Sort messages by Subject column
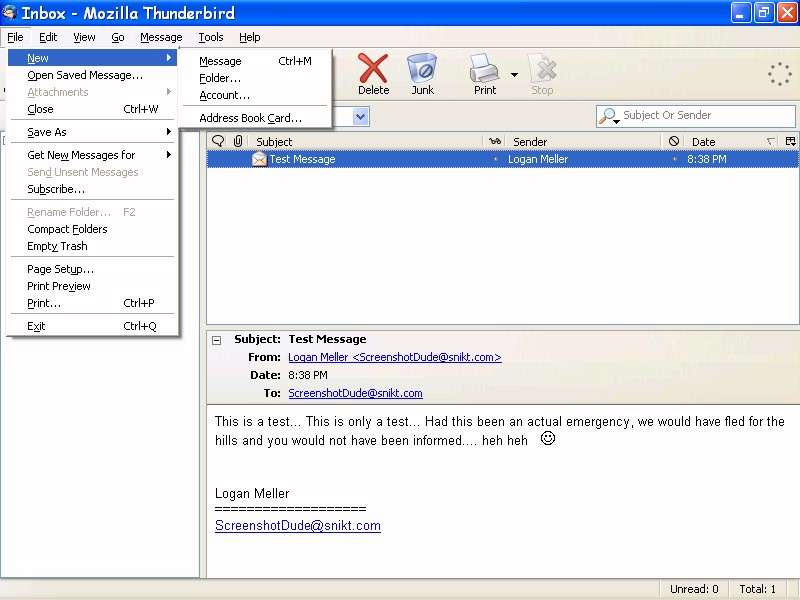The width and height of the screenshot is (800, 600). pyautogui.click(x=367, y=141)
